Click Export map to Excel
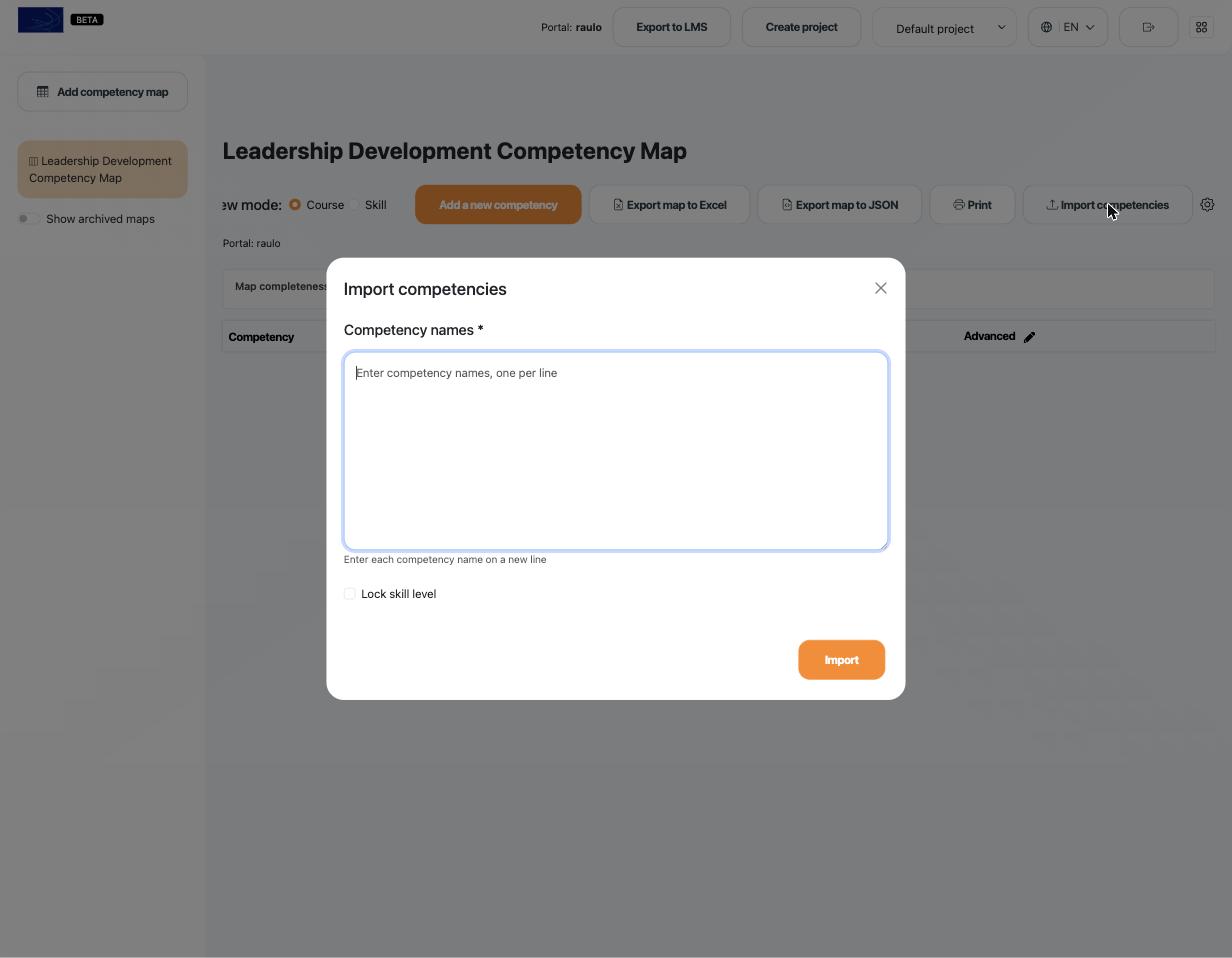Viewport: 1232px width, 958px height. click(669, 205)
